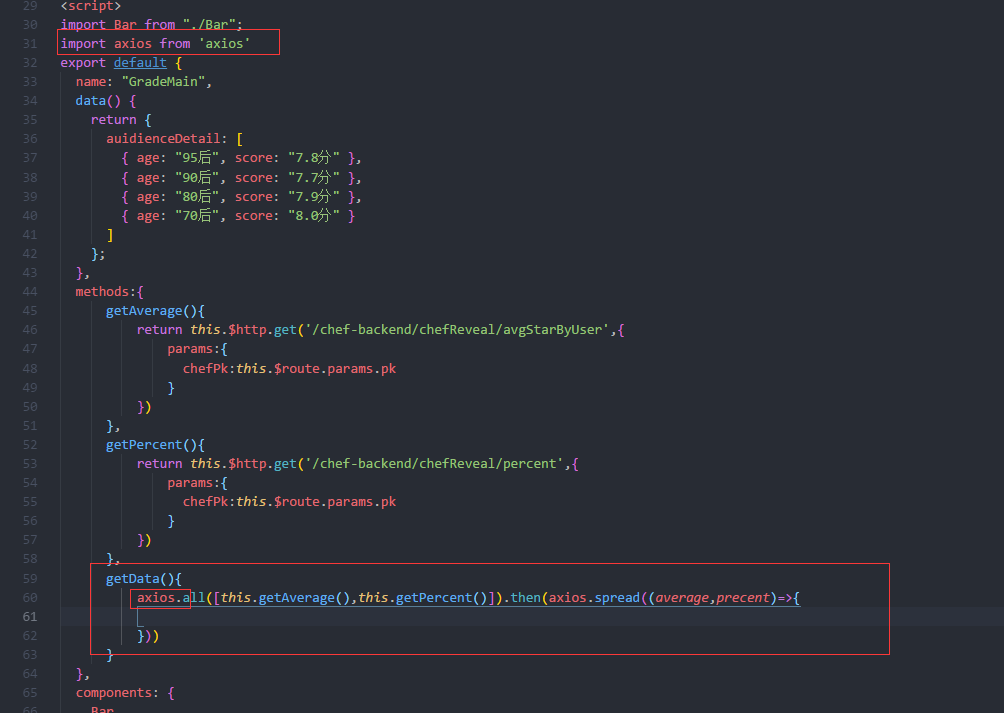Click 'chefPk' on line 48
The image size is (1004, 713).
(205, 369)
